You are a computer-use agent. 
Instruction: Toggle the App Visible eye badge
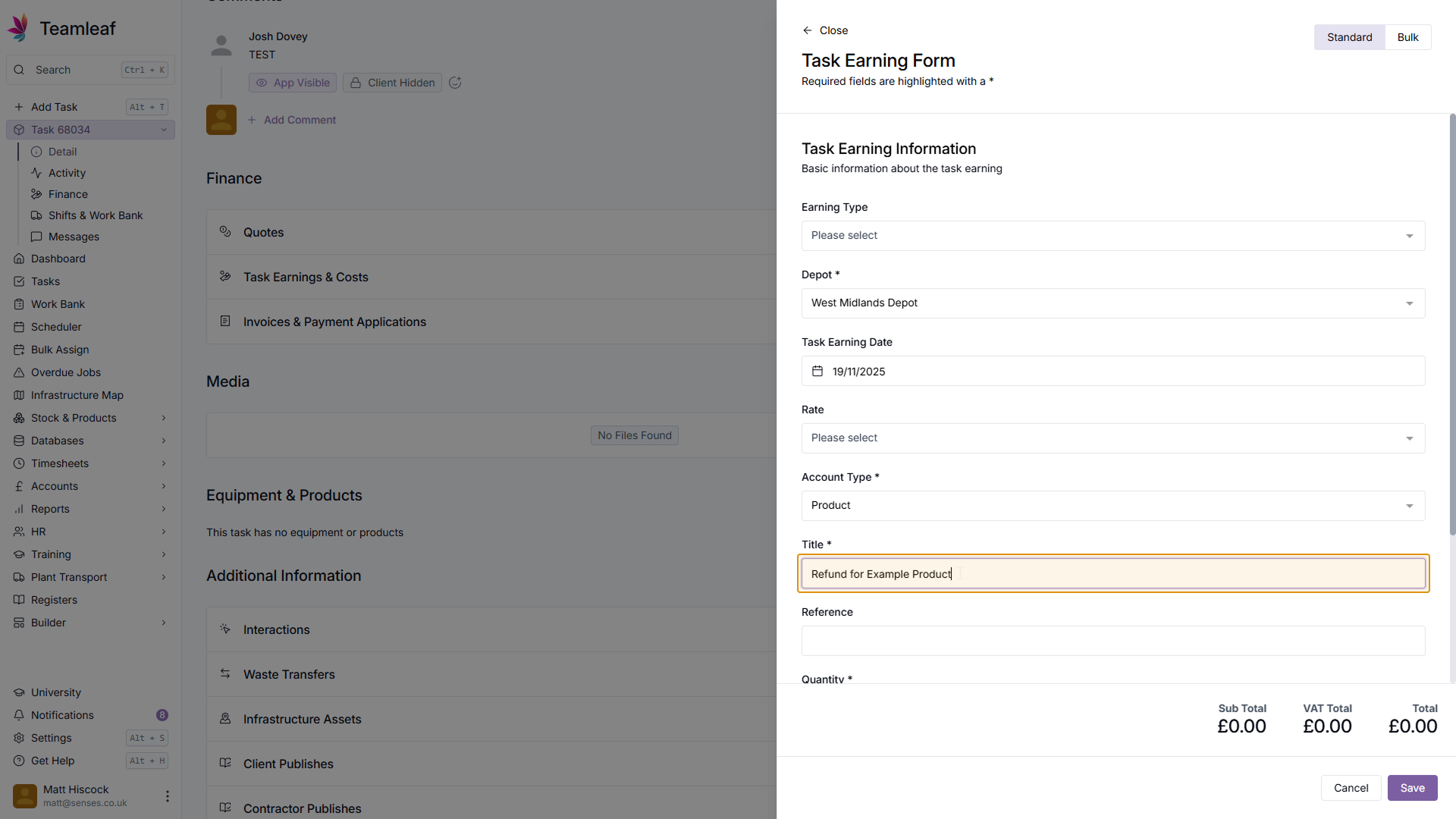[293, 83]
